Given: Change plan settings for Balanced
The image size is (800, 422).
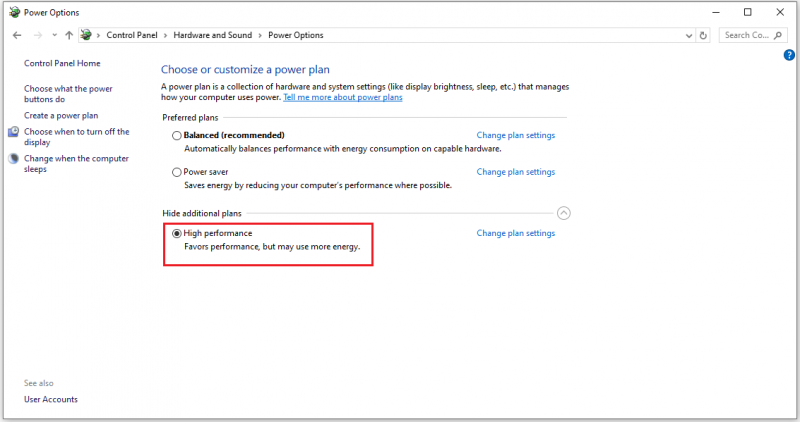Looking at the screenshot, I should [x=516, y=135].
